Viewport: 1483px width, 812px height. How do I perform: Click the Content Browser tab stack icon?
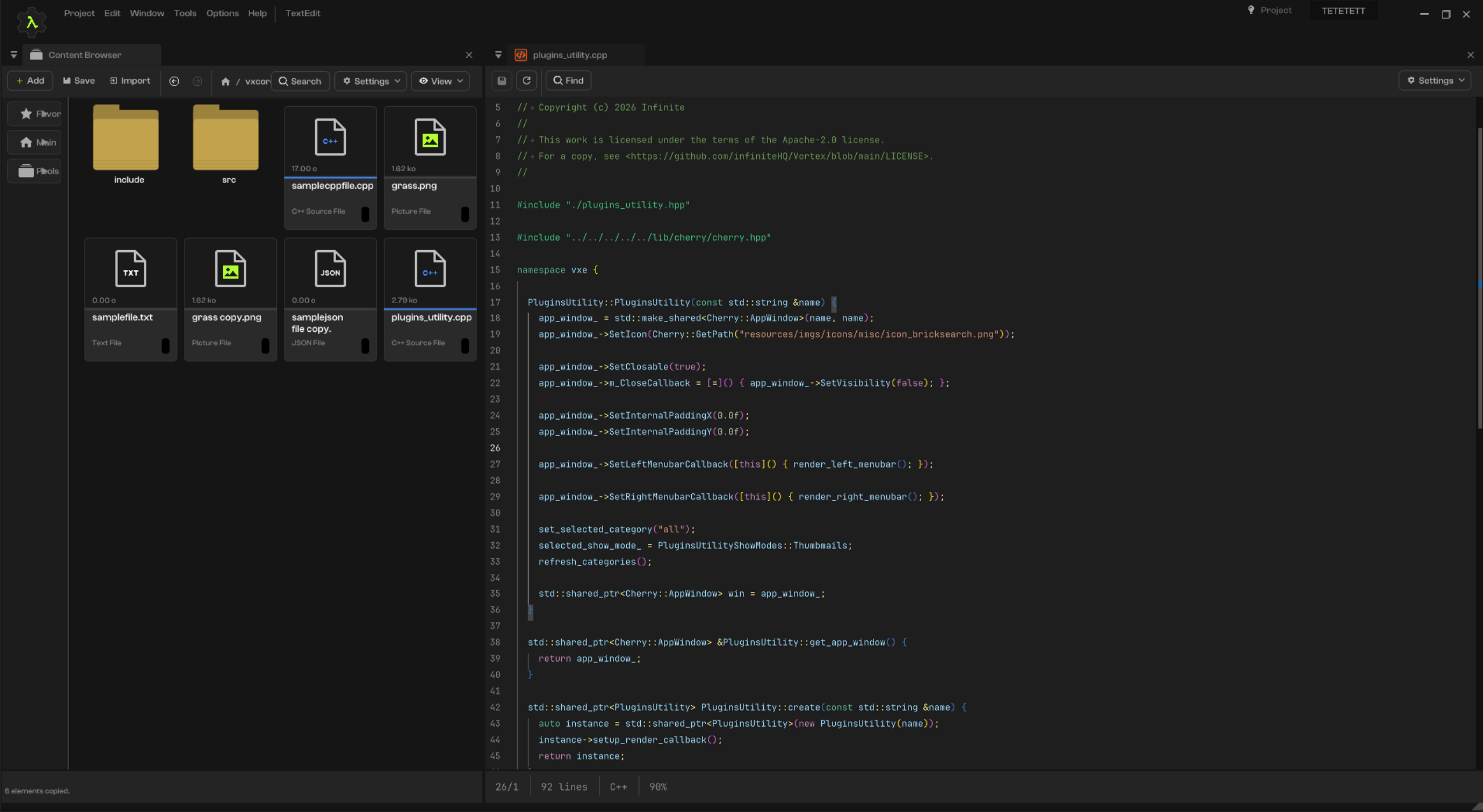[x=36, y=55]
